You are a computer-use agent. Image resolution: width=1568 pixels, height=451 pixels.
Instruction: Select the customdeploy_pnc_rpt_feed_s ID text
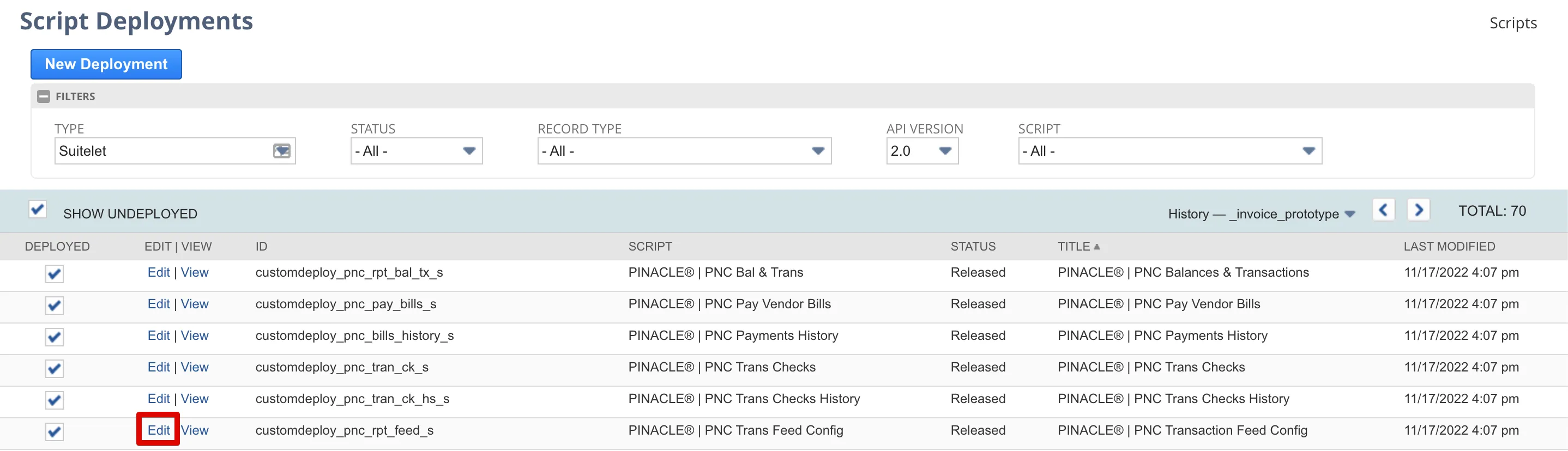[345, 430]
